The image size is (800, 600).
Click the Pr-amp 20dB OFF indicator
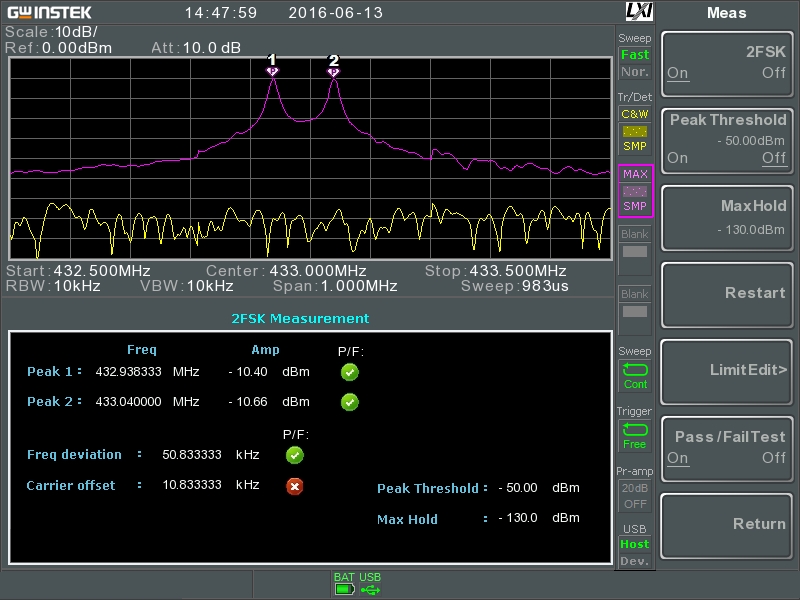pos(635,496)
